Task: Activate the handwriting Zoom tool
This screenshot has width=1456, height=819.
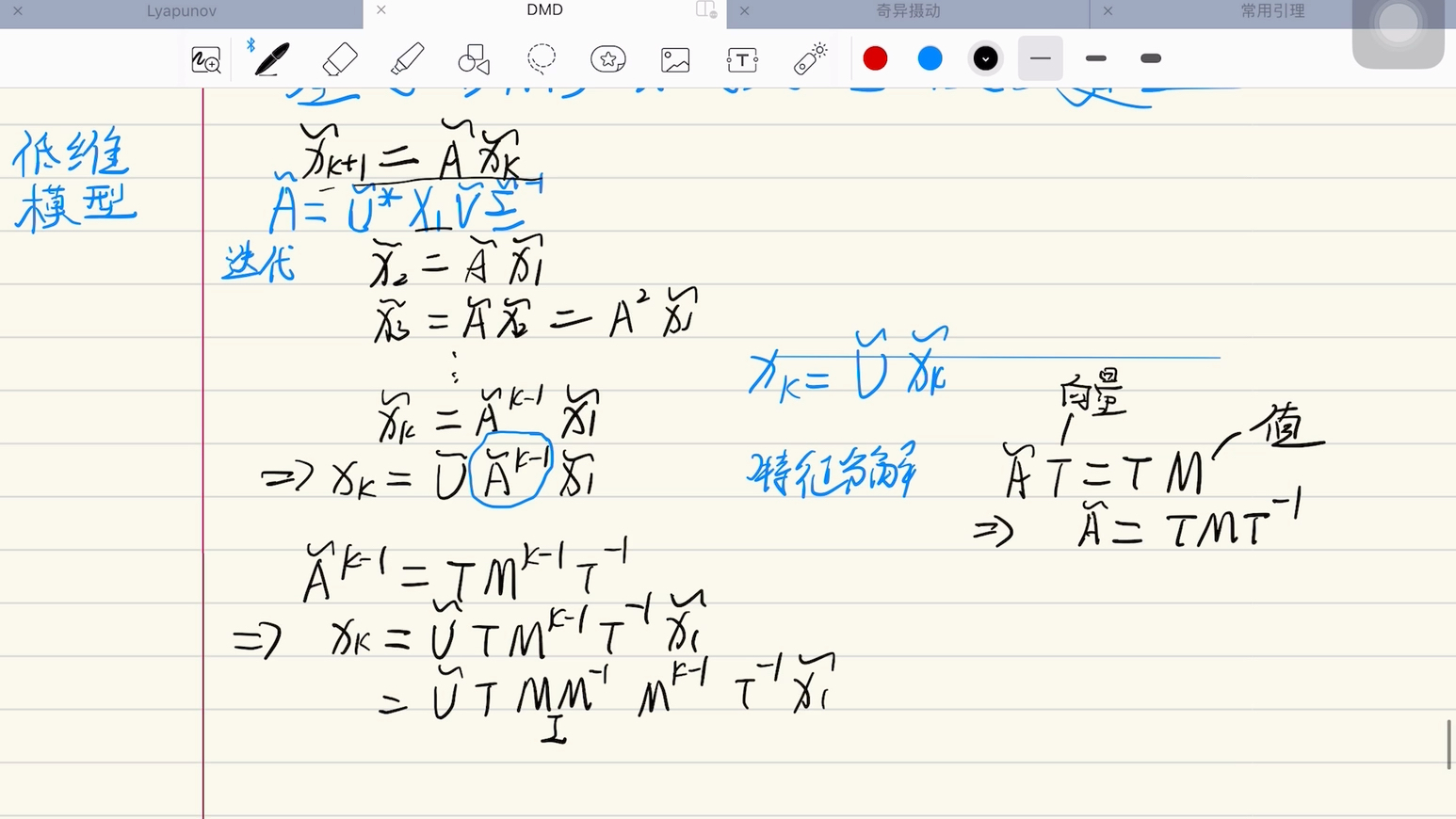Action: tap(205, 58)
